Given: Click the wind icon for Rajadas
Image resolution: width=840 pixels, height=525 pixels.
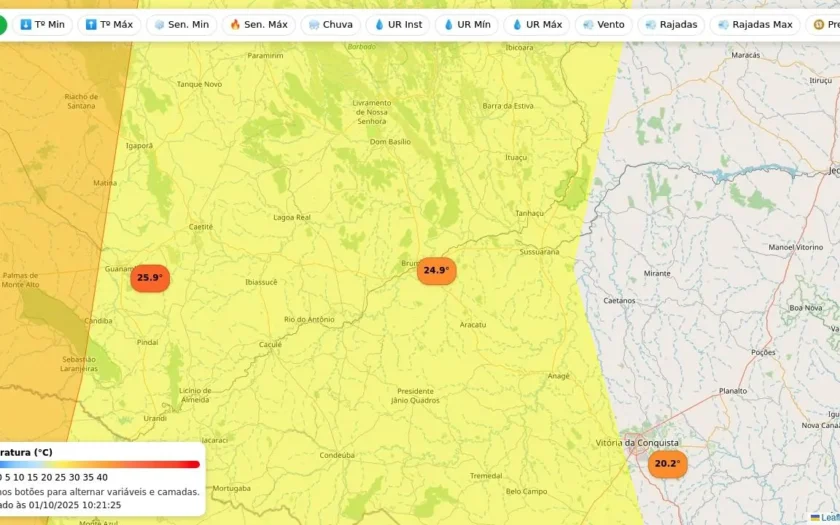Looking at the screenshot, I should (651, 25).
